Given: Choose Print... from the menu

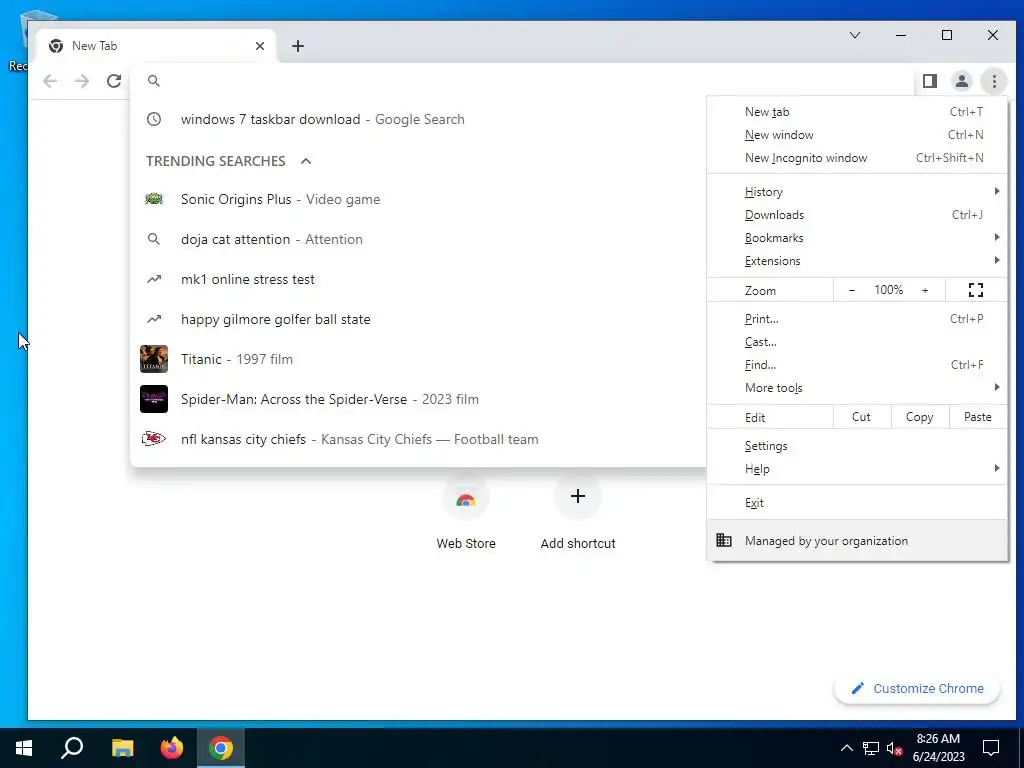Looking at the screenshot, I should coord(857,319).
